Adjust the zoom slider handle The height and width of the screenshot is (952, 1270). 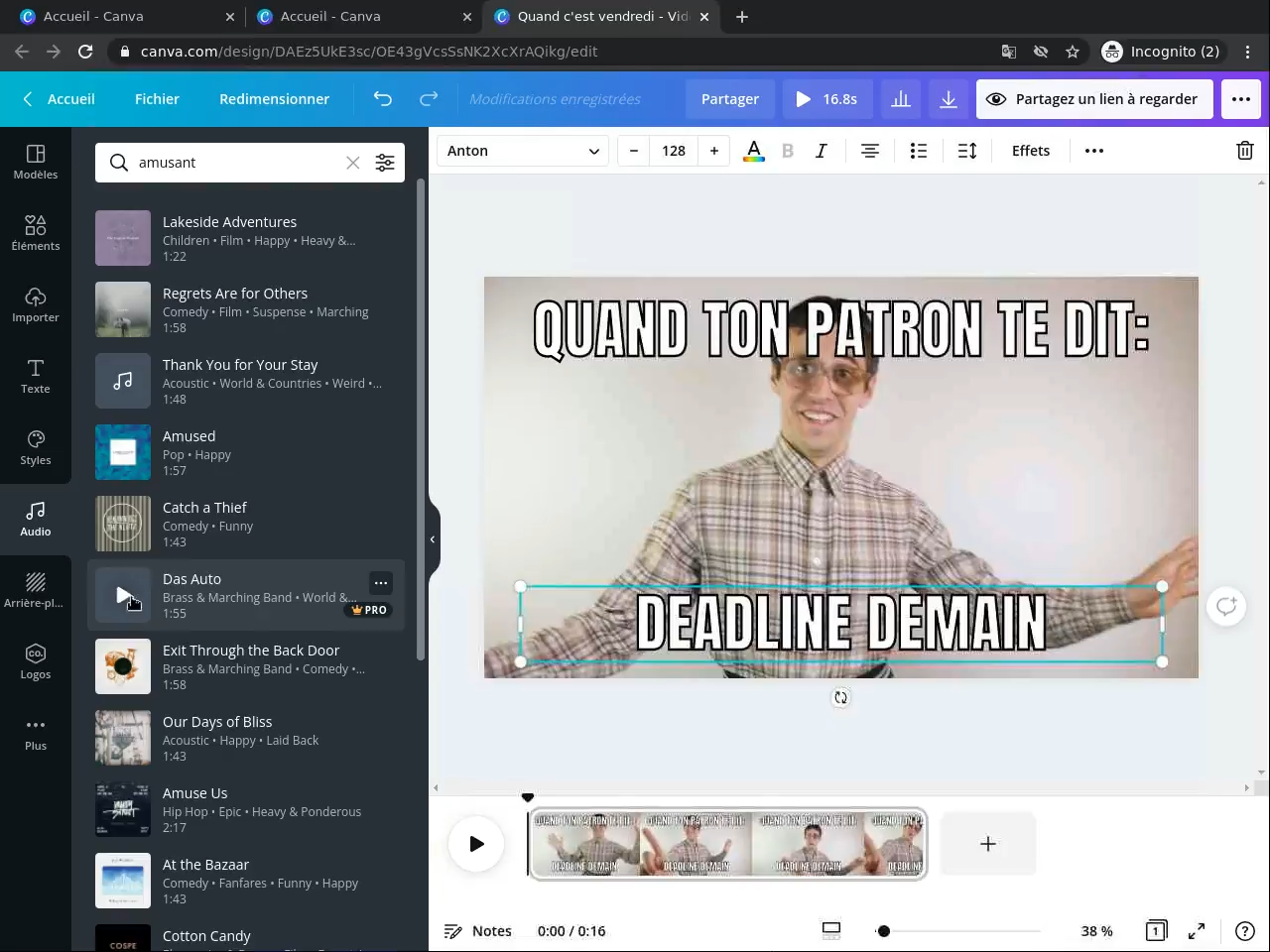click(883, 931)
